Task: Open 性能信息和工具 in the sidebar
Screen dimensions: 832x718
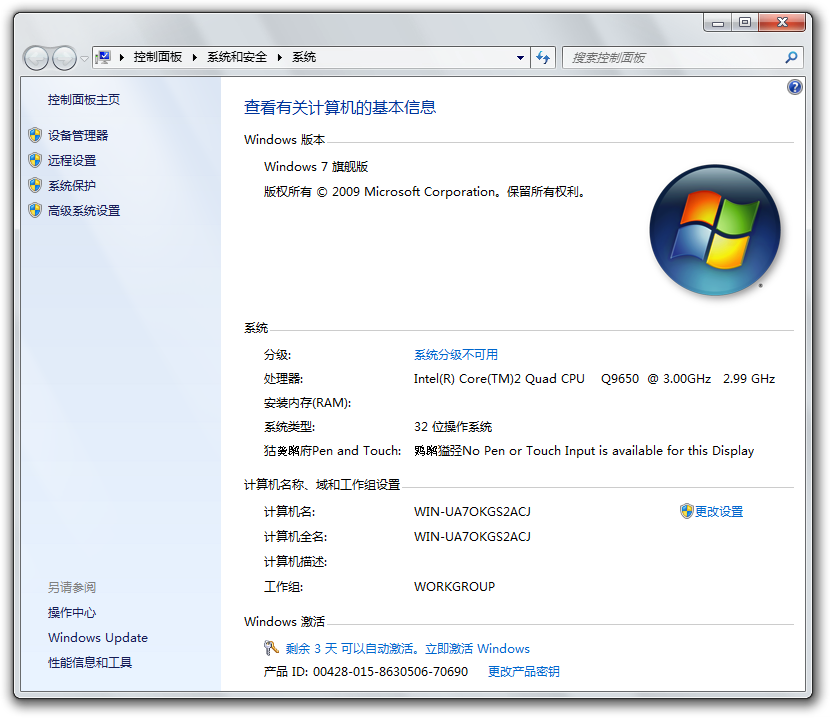Action: [90, 663]
